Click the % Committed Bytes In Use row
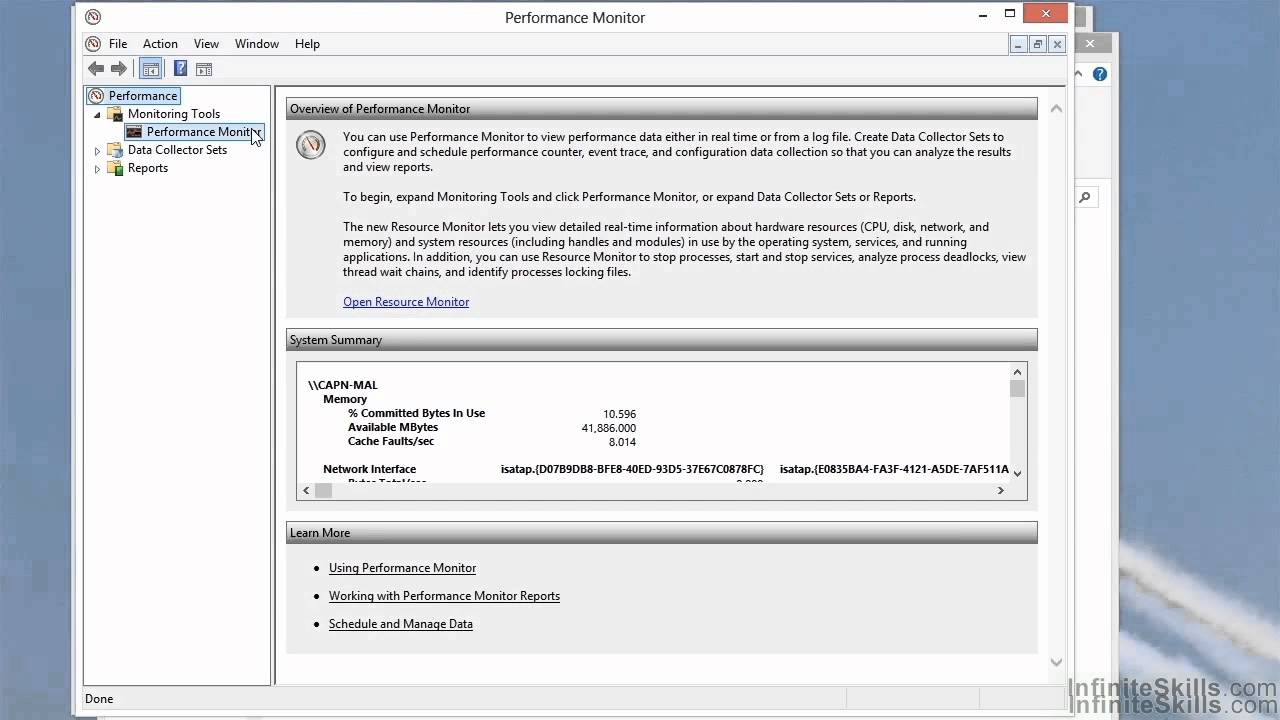This screenshot has width=1280, height=720. (x=492, y=413)
